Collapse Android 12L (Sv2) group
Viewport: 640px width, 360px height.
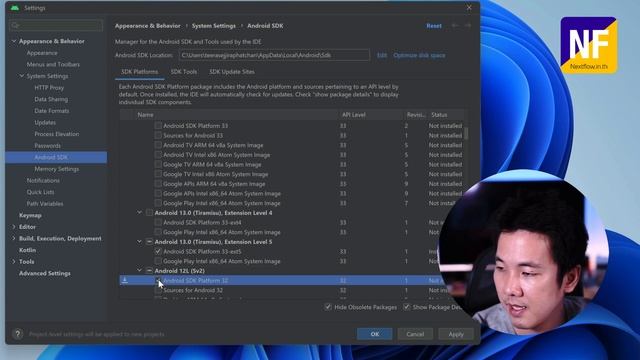[139, 271]
